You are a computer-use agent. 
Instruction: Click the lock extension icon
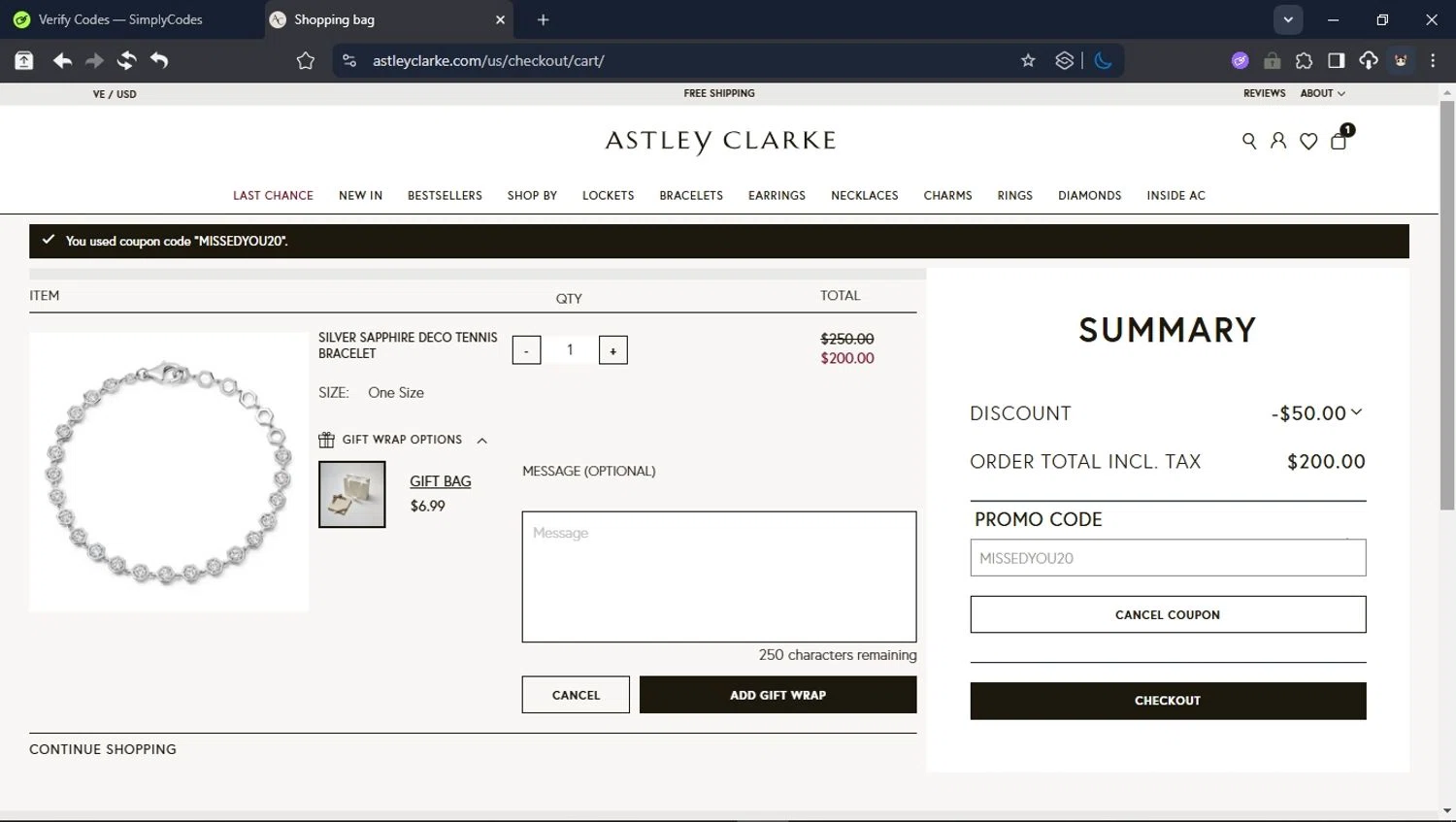pos(1272,60)
